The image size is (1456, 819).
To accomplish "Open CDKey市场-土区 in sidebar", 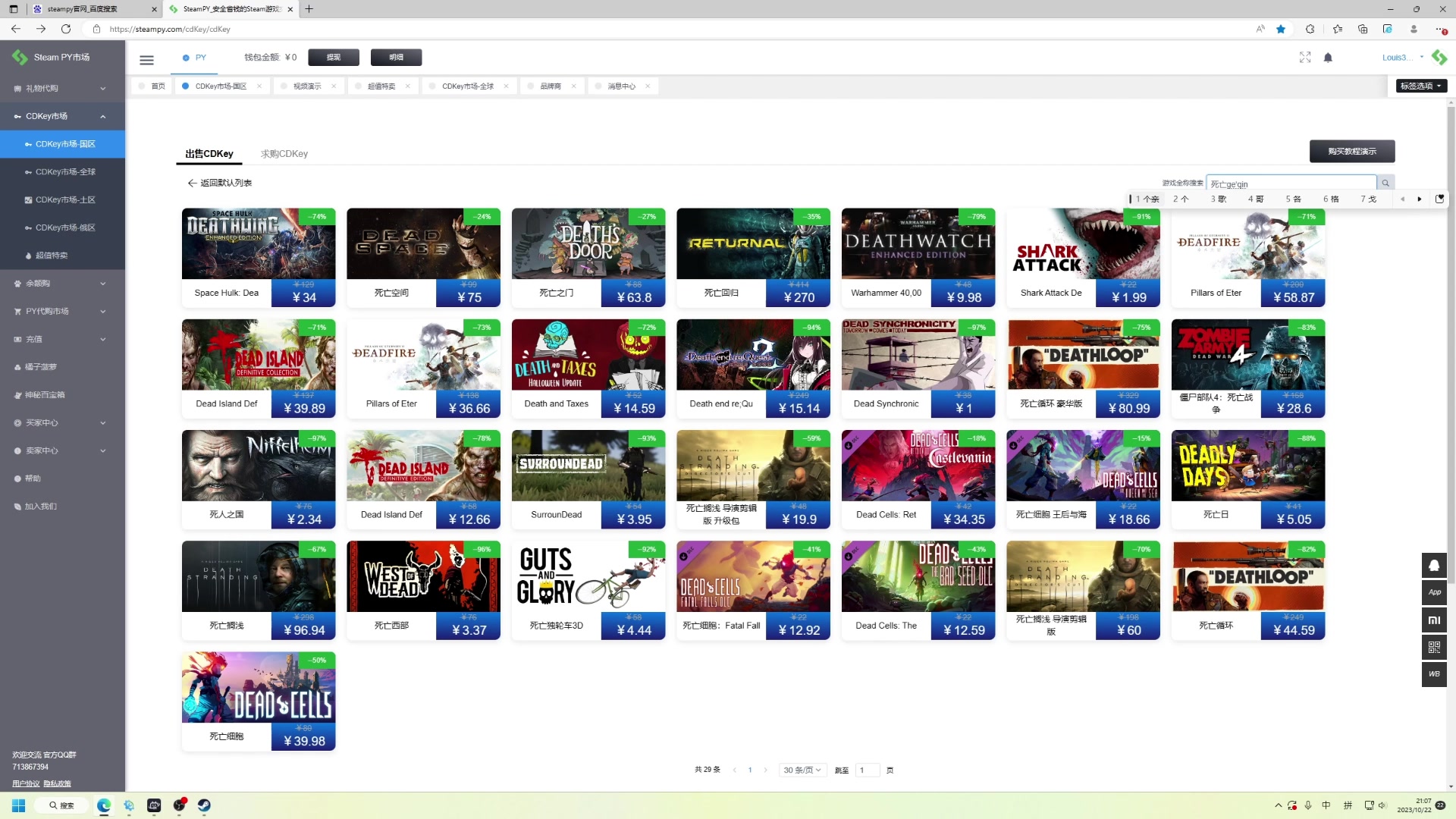I will coord(62,200).
